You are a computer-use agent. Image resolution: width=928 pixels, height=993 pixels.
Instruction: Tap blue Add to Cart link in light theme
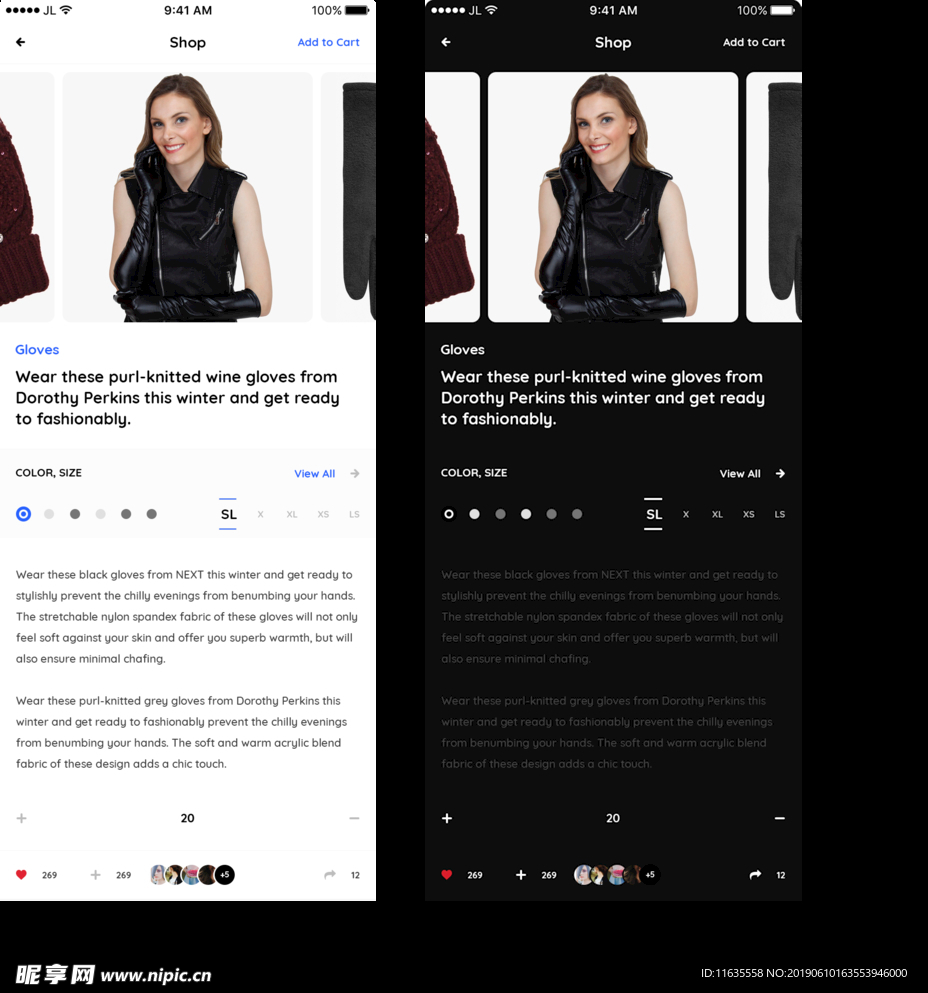point(328,42)
